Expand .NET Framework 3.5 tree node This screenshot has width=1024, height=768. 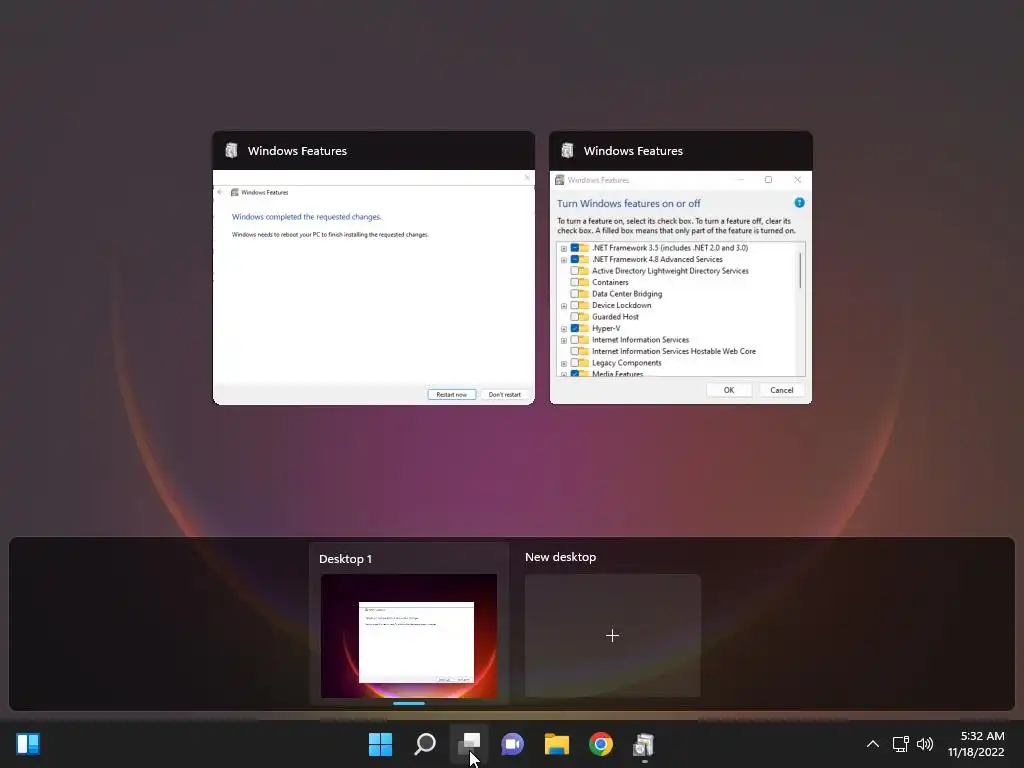click(564, 248)
